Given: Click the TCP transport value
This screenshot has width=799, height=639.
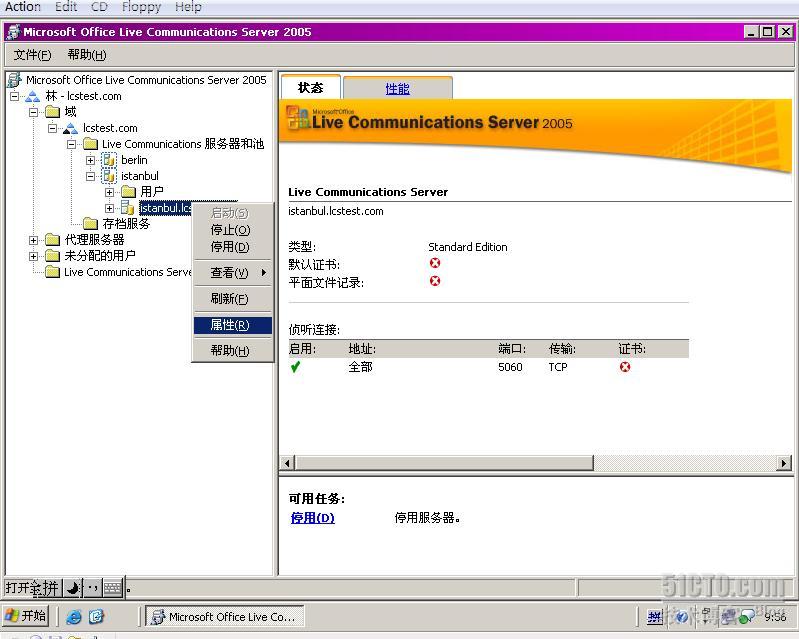Looking at the screenshot, I should point(558,367).
